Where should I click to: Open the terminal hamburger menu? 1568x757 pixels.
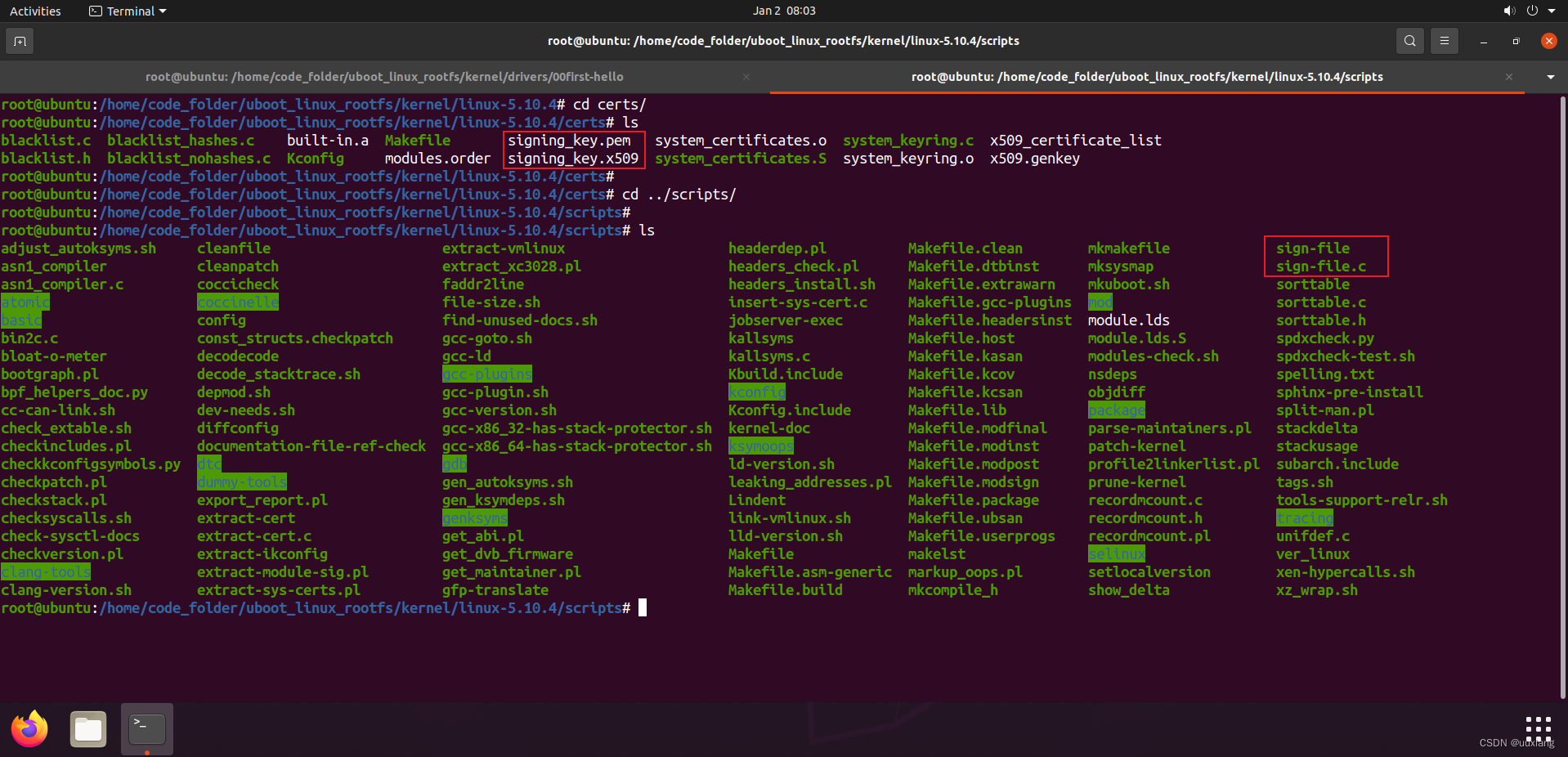coord(1445,41)
